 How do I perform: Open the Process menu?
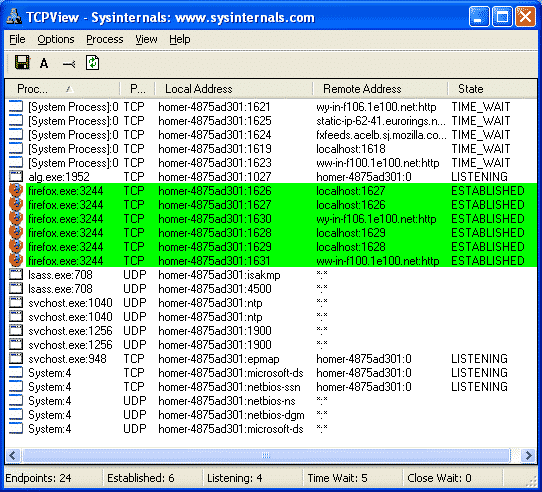(x=105, y=39)
